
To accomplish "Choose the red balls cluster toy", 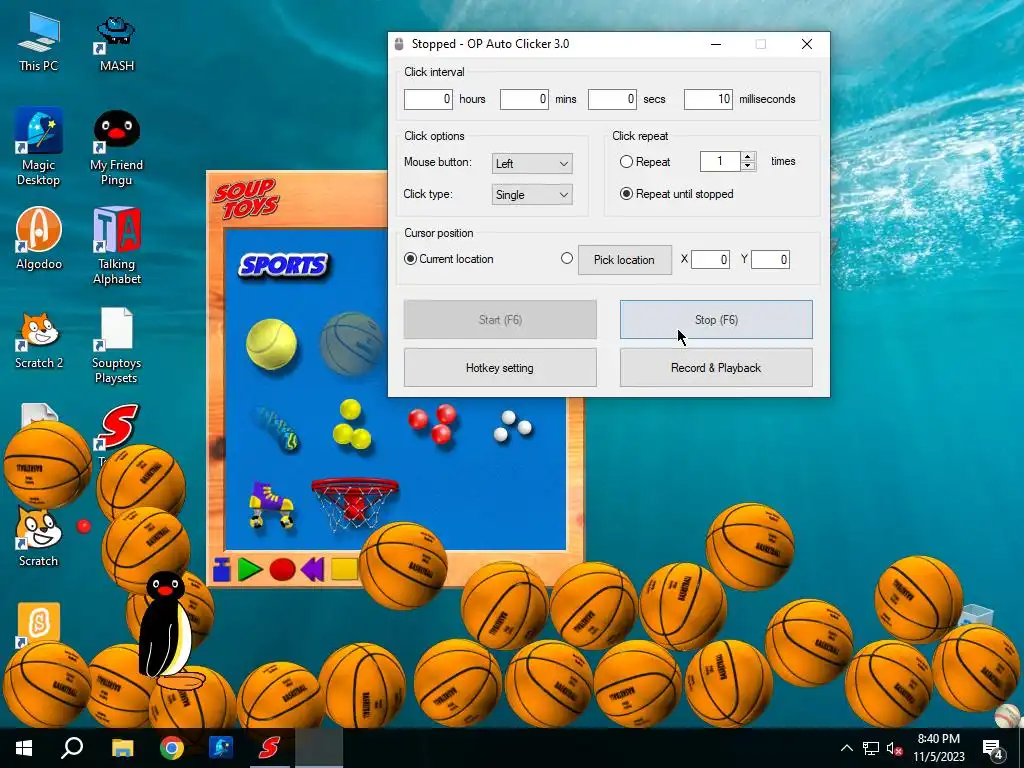I will coord(432,423).
